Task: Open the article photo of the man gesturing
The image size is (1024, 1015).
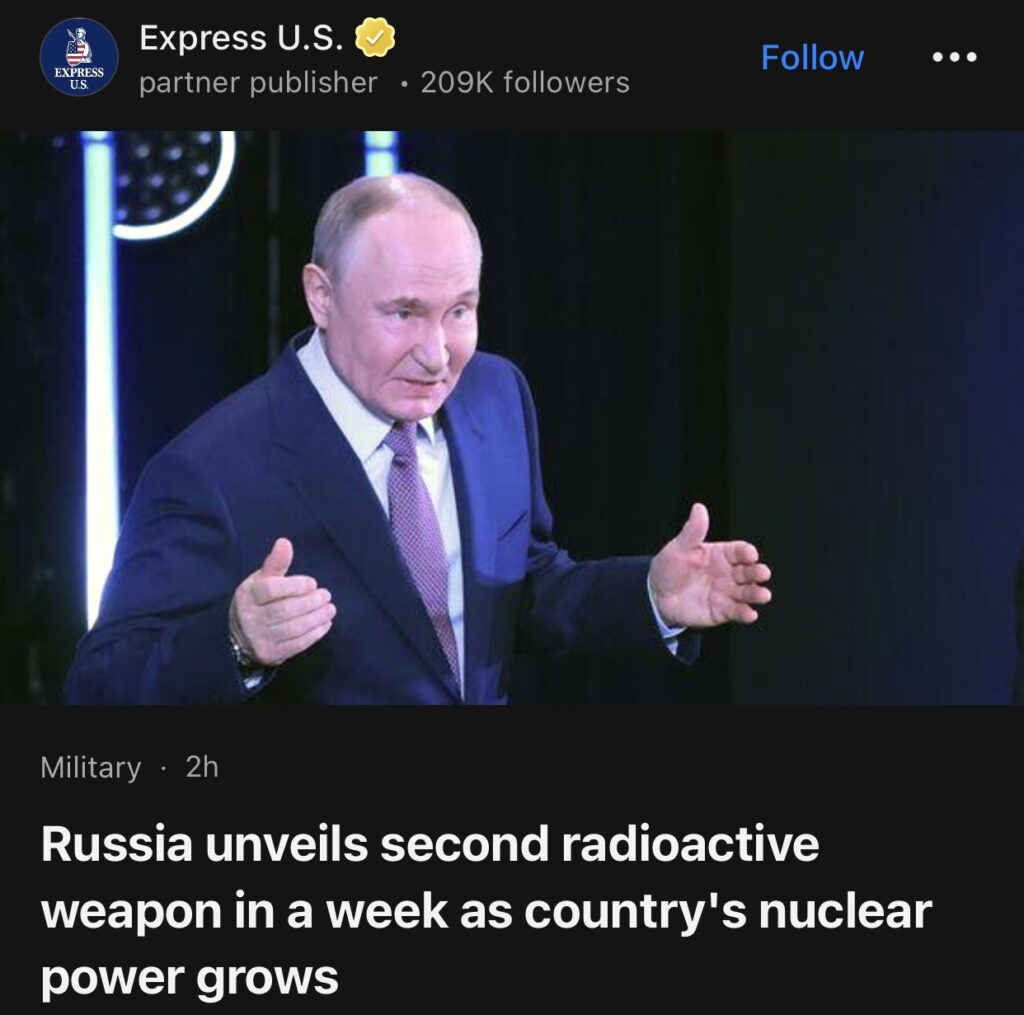Action: click(x=512, y=417)
